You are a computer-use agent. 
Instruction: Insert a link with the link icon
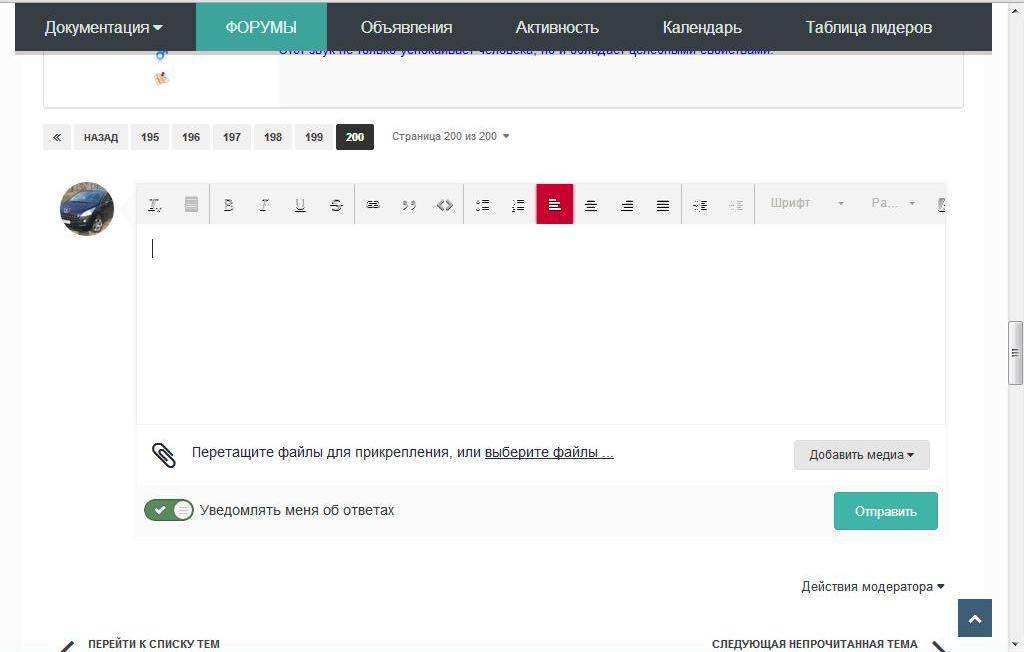tap(373, 205)
